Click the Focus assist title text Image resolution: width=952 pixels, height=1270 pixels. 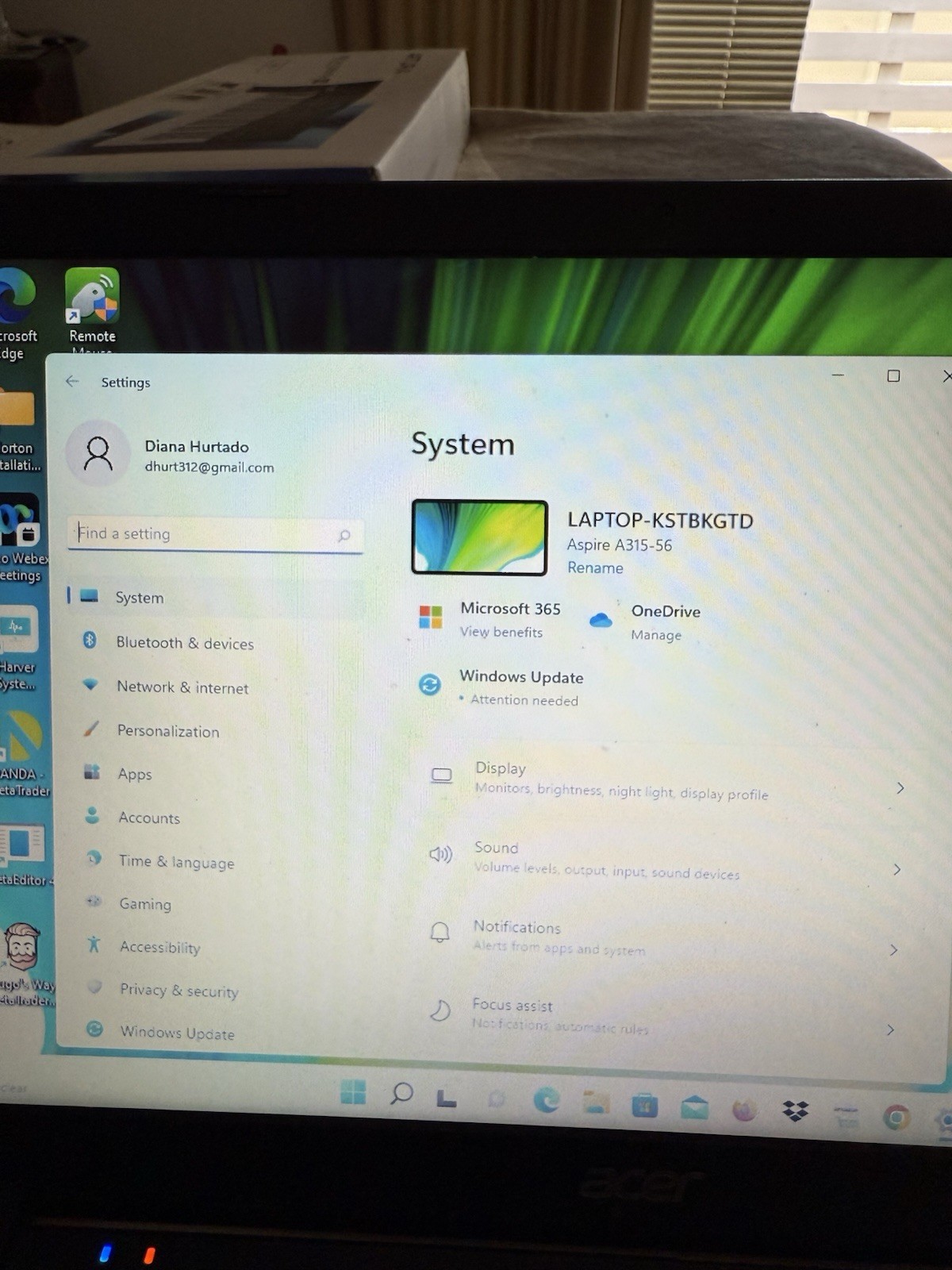click(x=512, y=1005)
